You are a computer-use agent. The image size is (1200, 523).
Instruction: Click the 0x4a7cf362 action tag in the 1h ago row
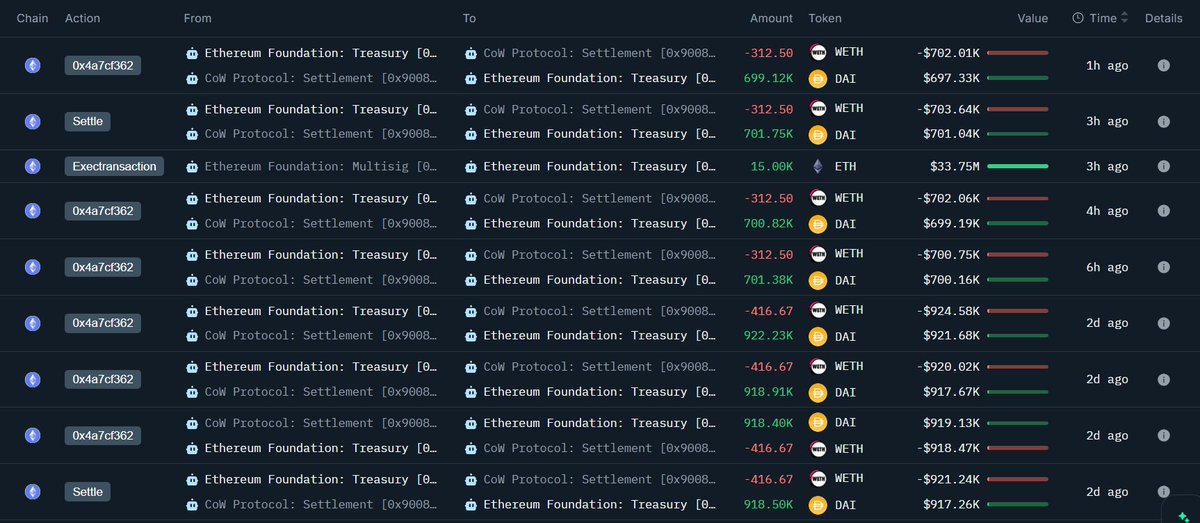[103, 65]
